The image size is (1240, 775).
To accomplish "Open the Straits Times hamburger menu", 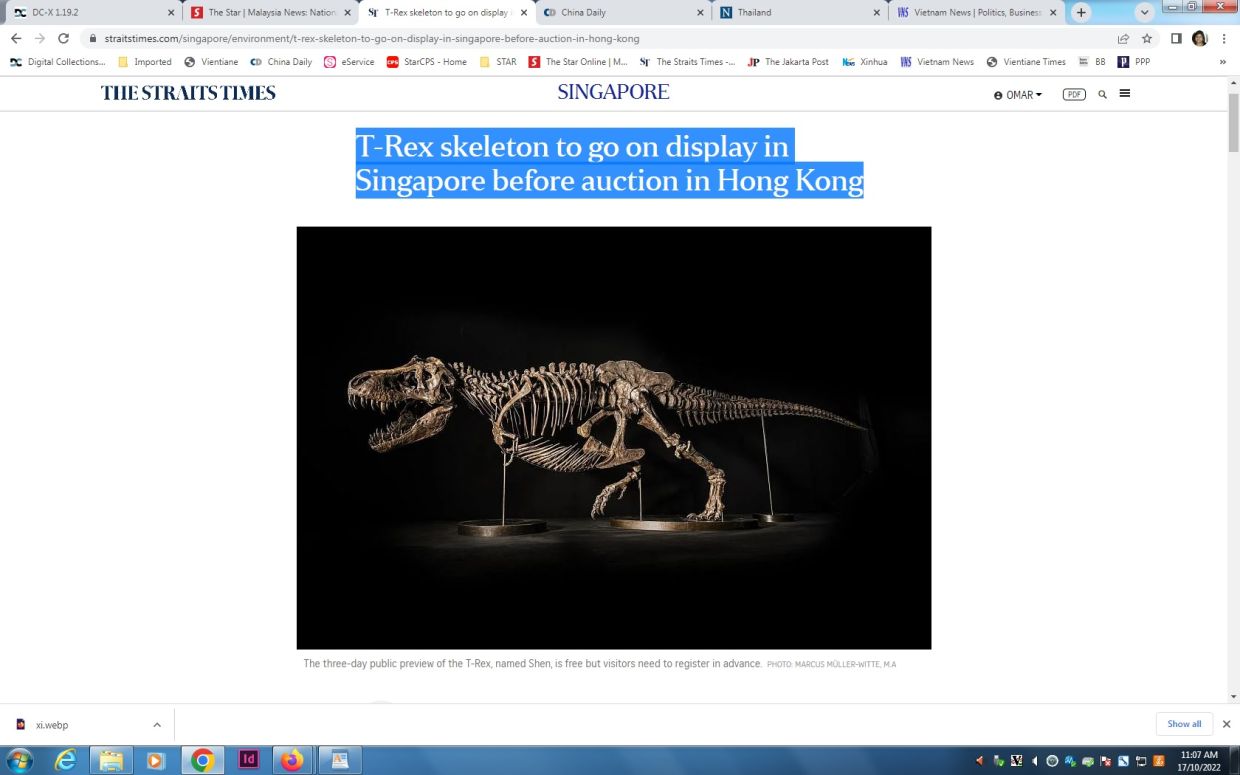I will pyautogui.click(x=1125, y=93).
